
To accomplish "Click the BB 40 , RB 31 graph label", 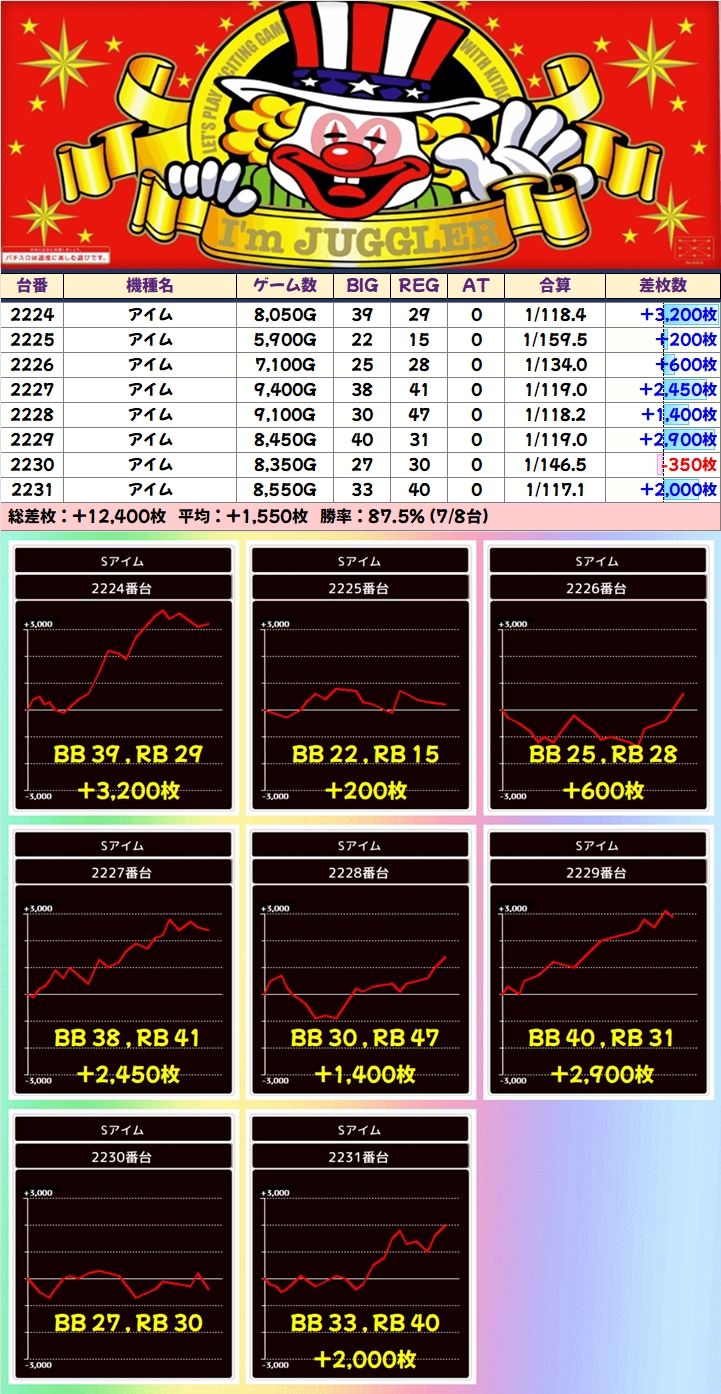I will [x=601, y=1038].
